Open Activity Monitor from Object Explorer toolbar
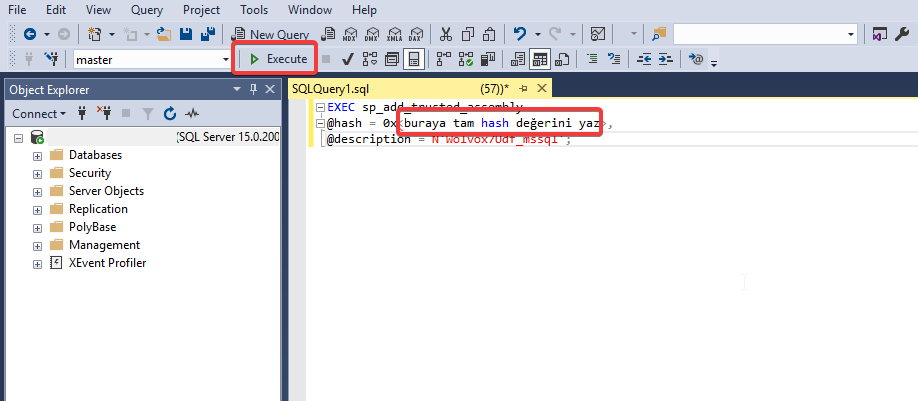The width and height of the screenshot is (918, 401). (192, 114)
